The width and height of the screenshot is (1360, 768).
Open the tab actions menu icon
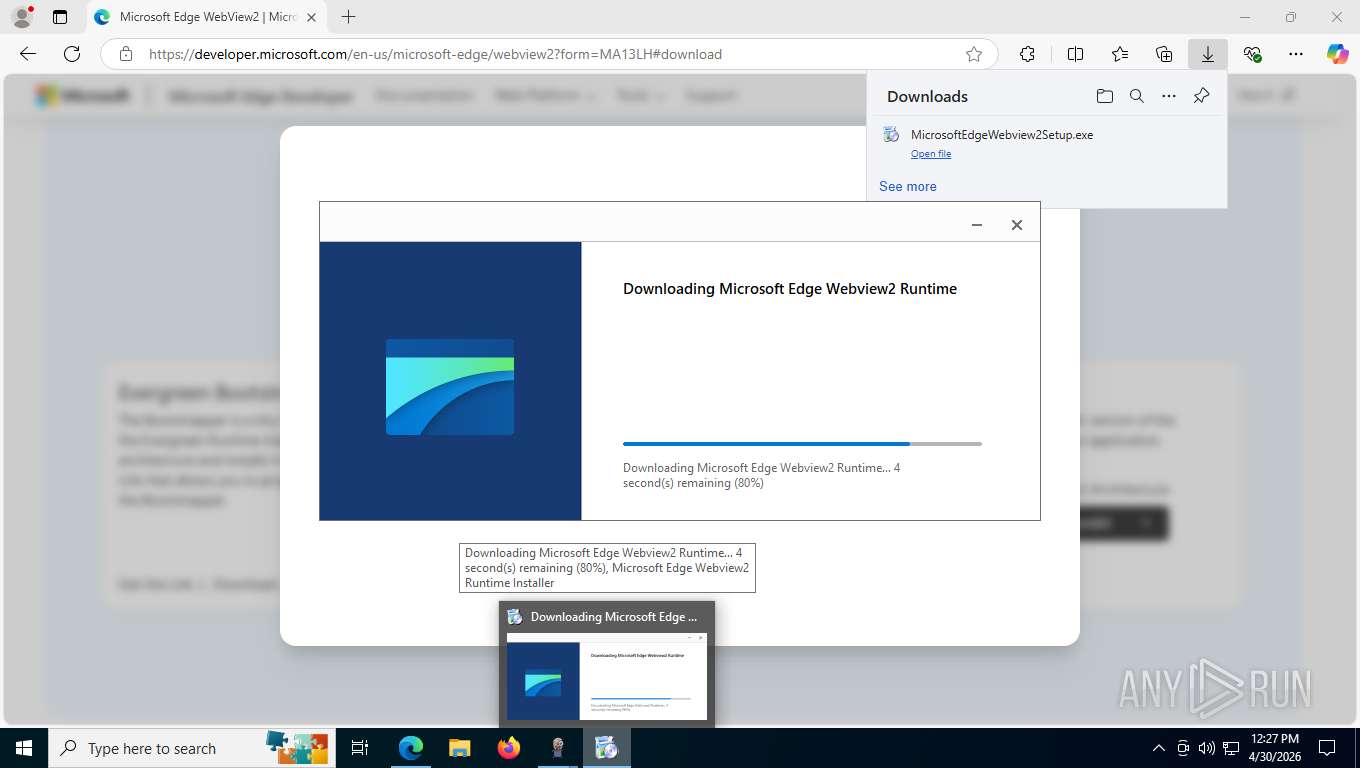click(x=60, y=17)
